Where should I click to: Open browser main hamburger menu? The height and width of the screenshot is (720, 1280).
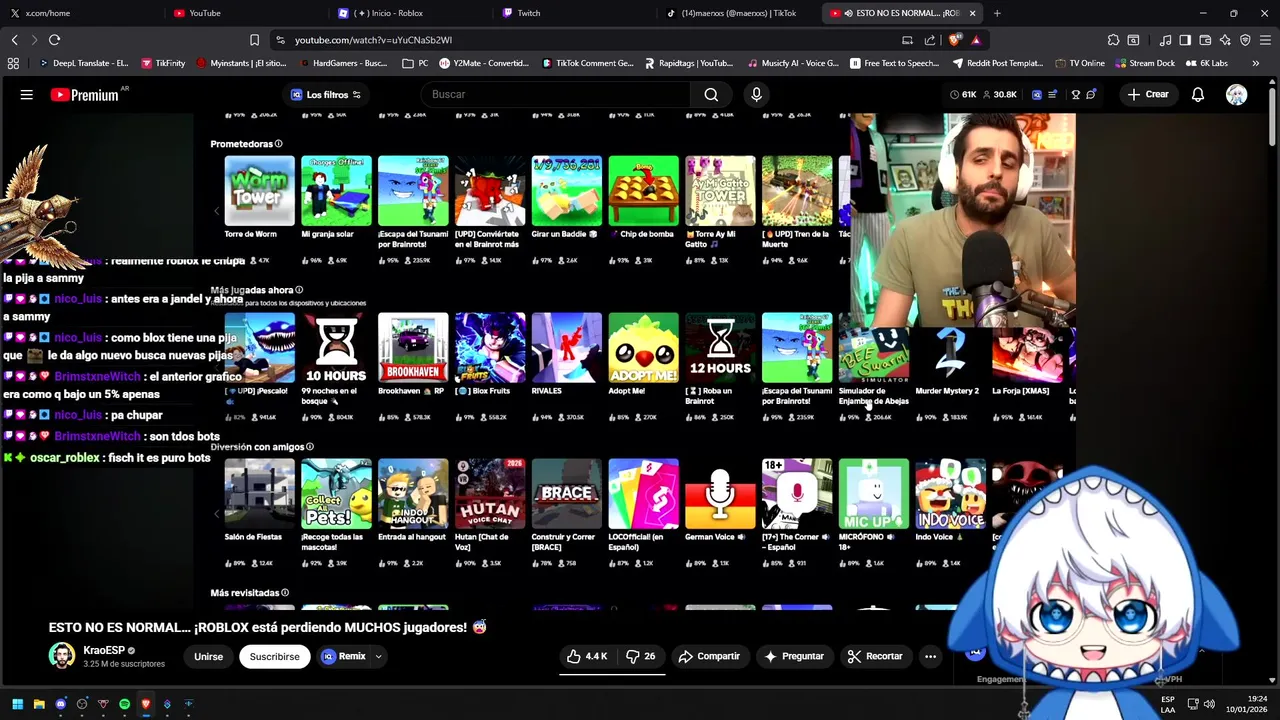pyautogui.click(x=1266, y=40)
